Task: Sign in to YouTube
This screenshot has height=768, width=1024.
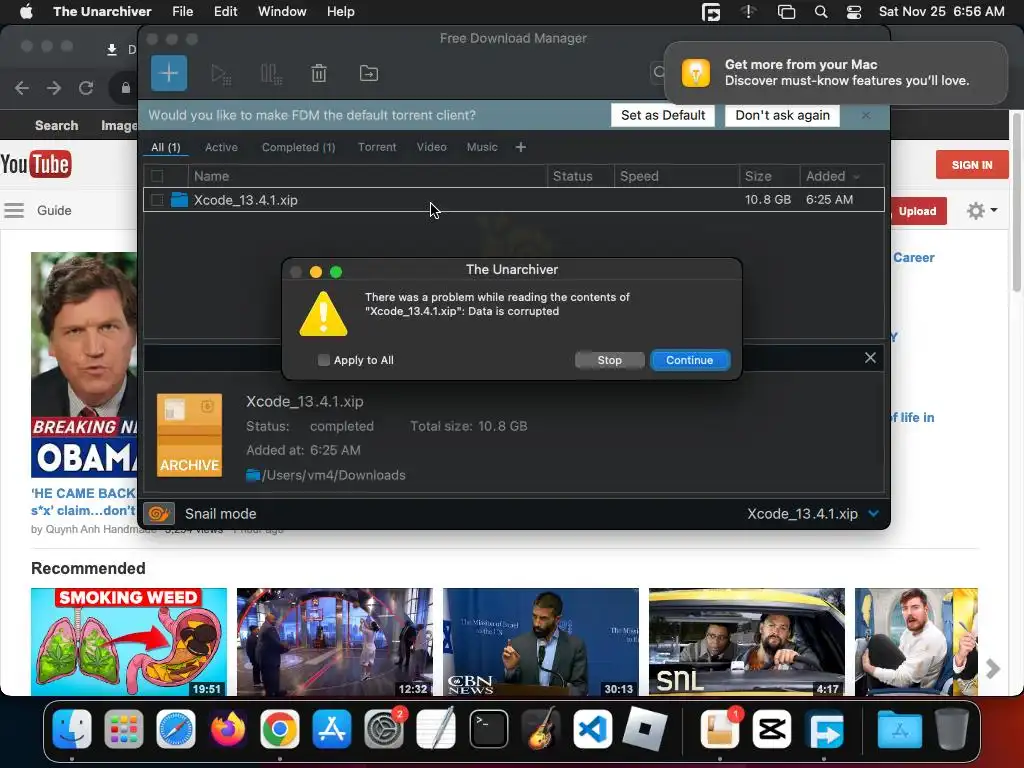Action: [972, 165]
